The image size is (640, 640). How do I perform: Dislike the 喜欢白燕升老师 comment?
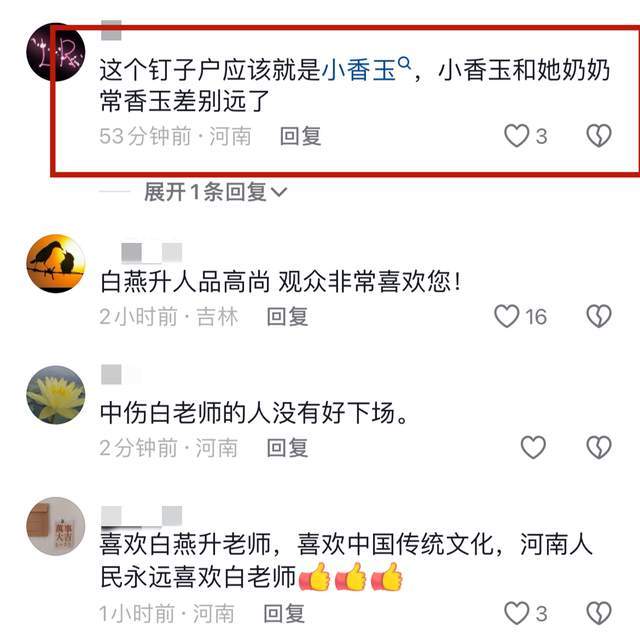(x=599, y=613)
